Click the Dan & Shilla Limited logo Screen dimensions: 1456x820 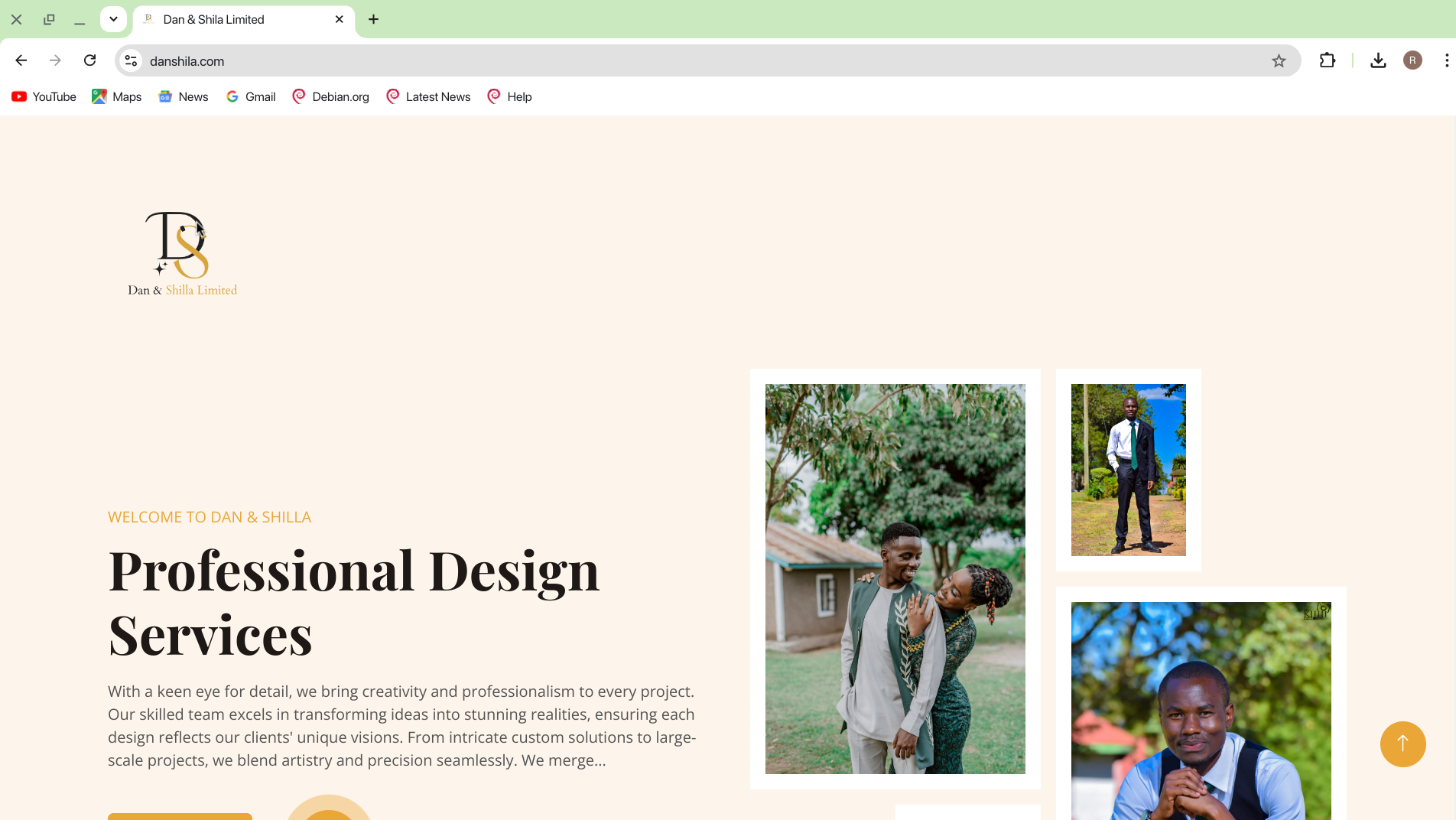tap(182, 254)
